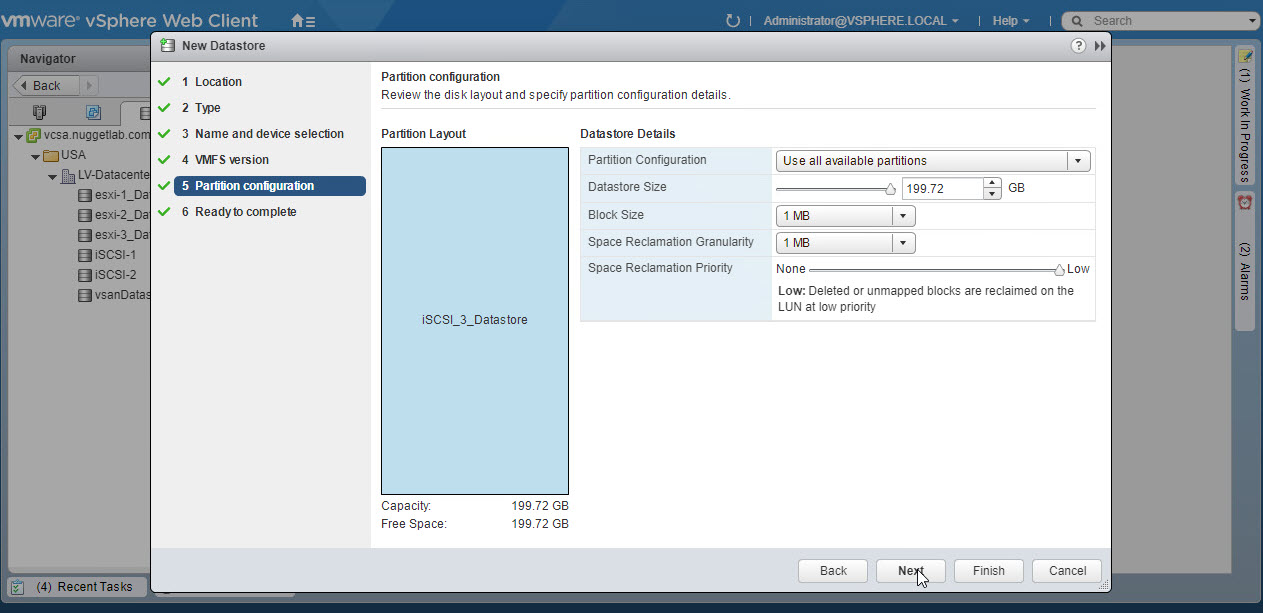Collapse the USA folder tree node
This screenshot has height=613, width=1263.
35,156
